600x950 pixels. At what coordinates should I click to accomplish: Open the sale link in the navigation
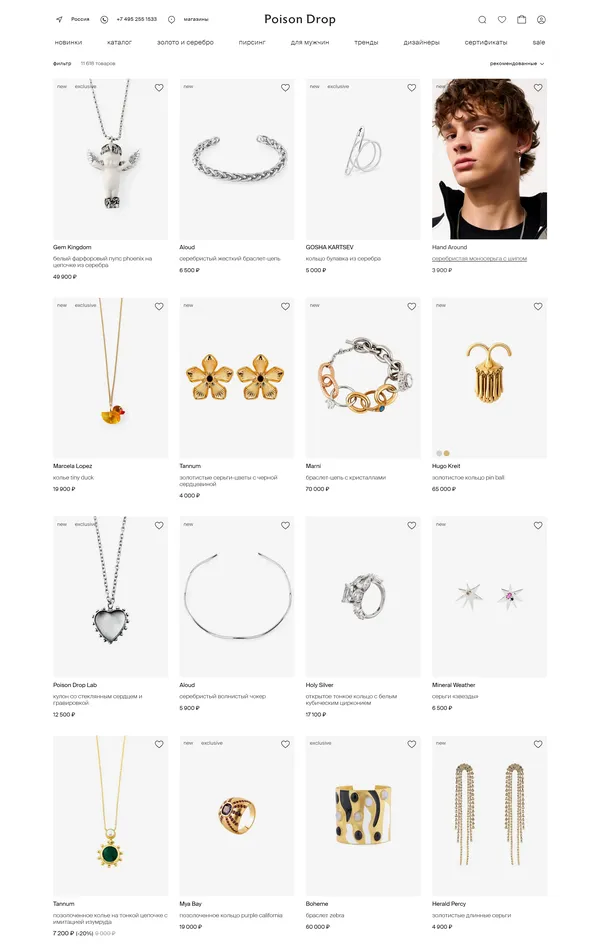(x=539, y=42)
